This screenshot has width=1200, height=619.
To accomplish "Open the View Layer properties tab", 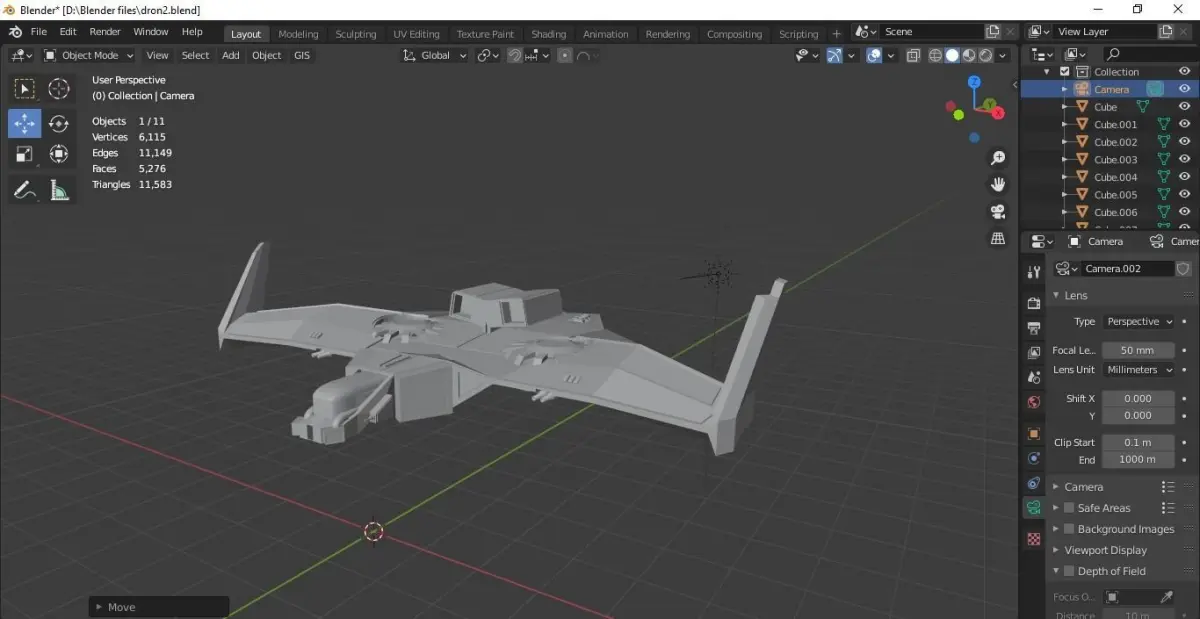I will [1034, 352].
